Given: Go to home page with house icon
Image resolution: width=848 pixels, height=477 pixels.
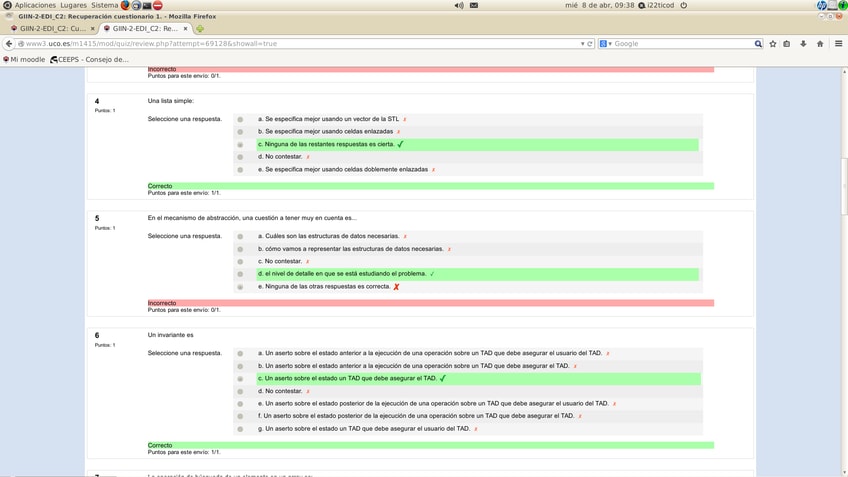Looking at the screenshot, I should pyautogui.click(x=820, y=44).
